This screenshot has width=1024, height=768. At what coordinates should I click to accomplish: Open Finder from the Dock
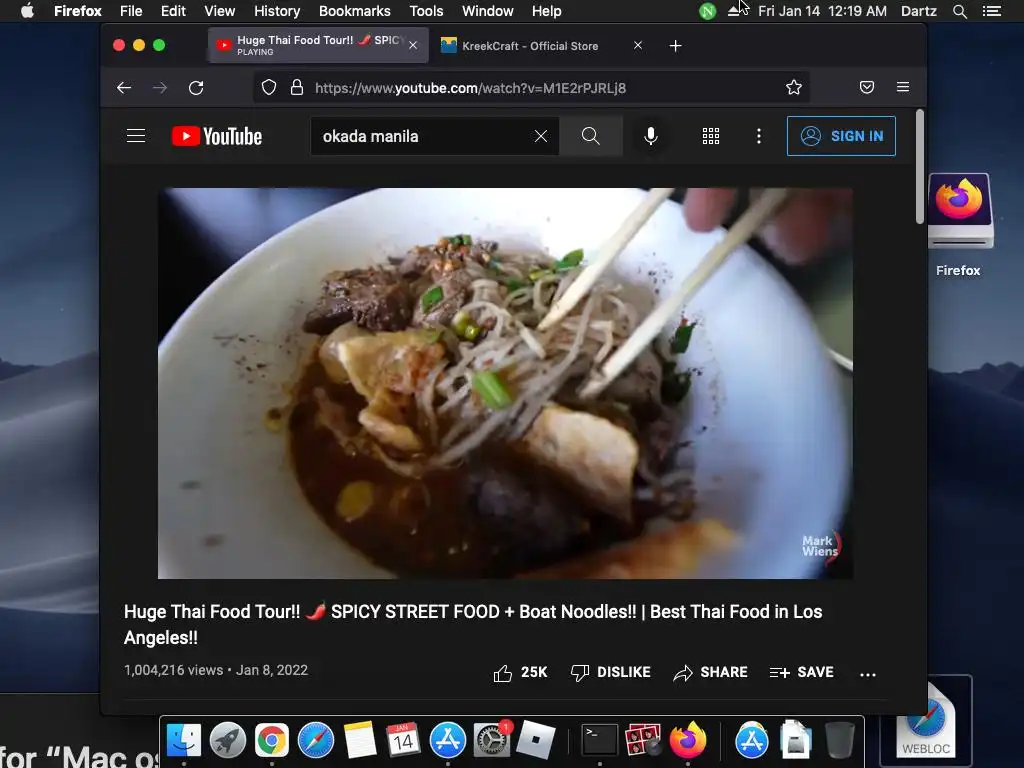point(184,740)
